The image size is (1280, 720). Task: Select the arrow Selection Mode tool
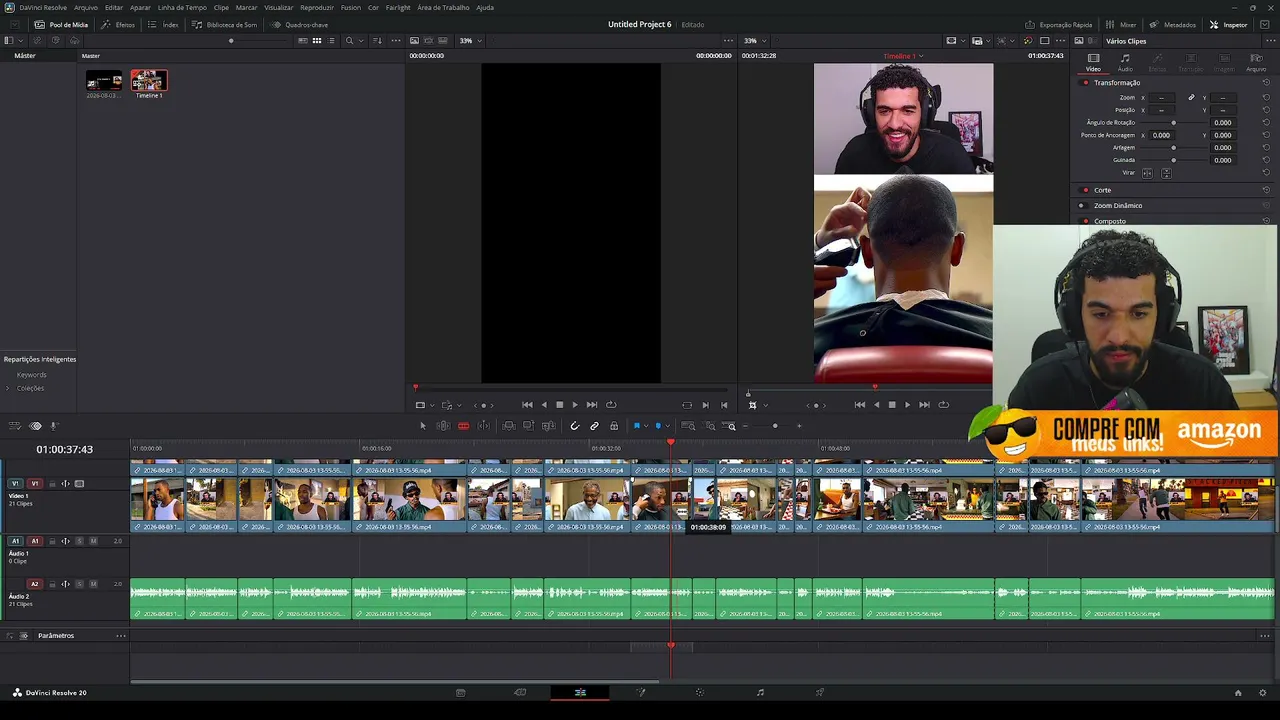422,426
